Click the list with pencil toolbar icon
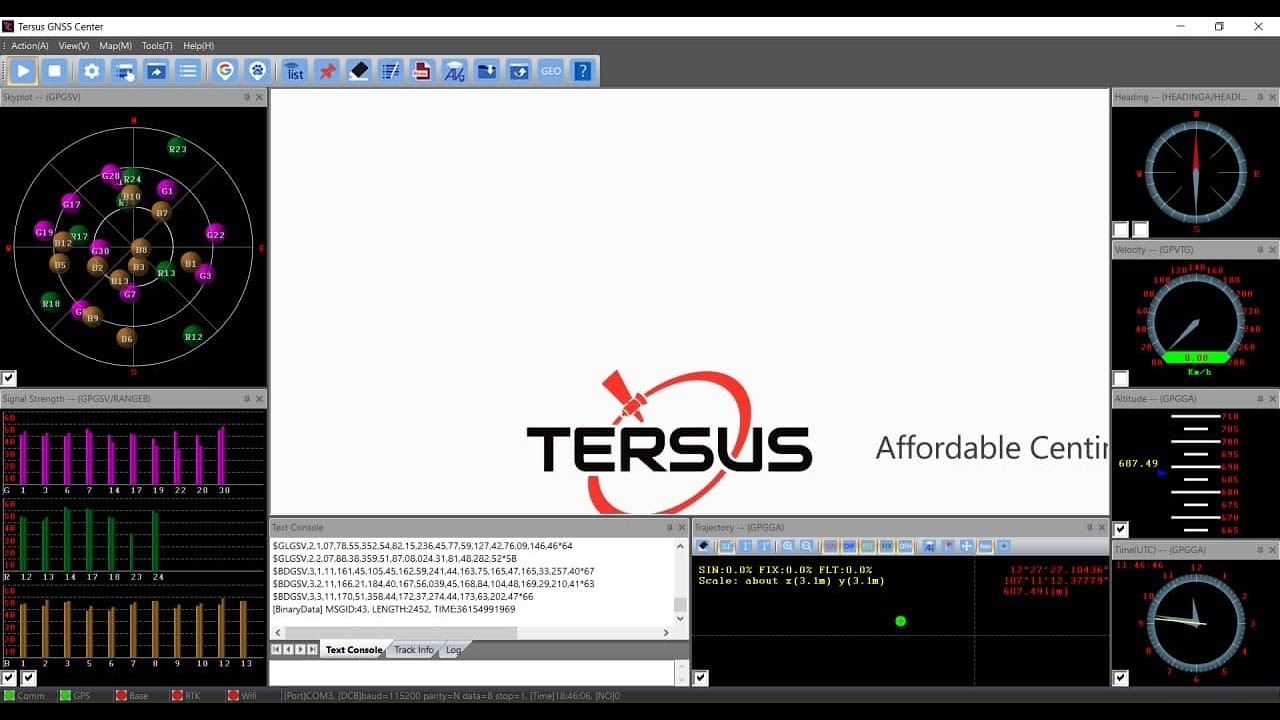This screenshot has width=1280, height=720. click(x=390, y=70)
